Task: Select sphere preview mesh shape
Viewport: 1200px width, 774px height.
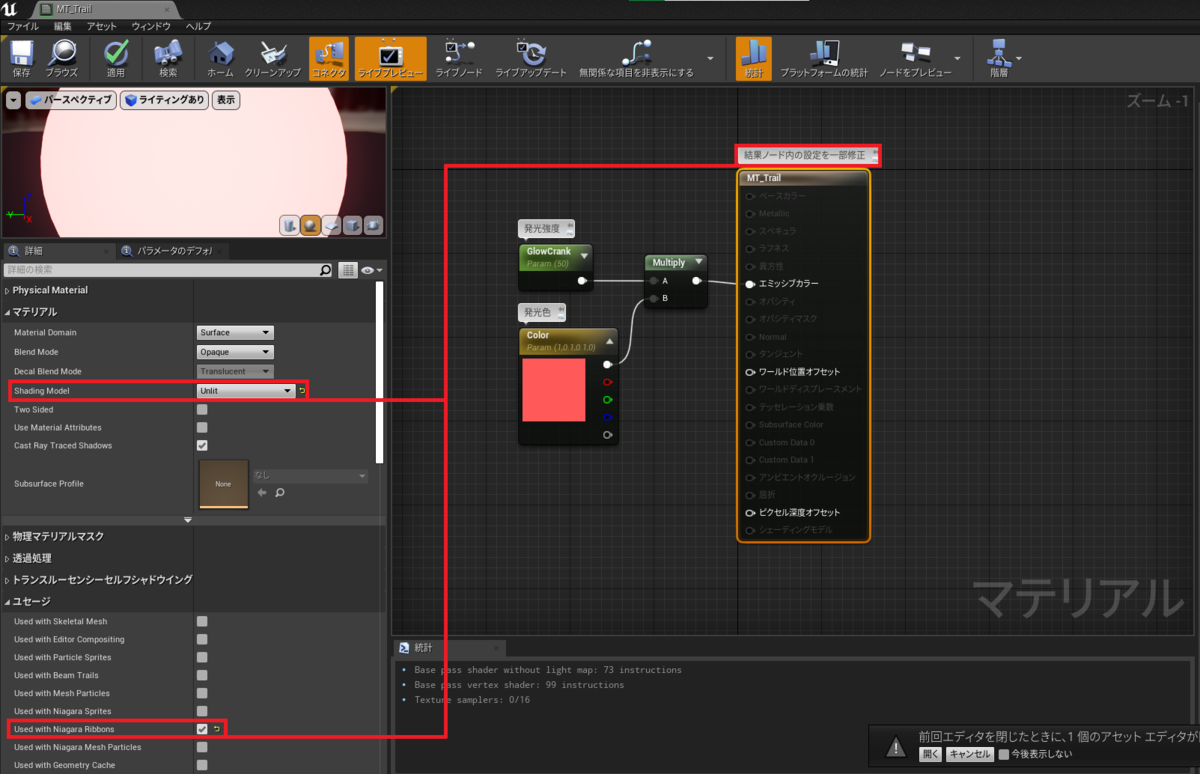Action: coord(310,226)
